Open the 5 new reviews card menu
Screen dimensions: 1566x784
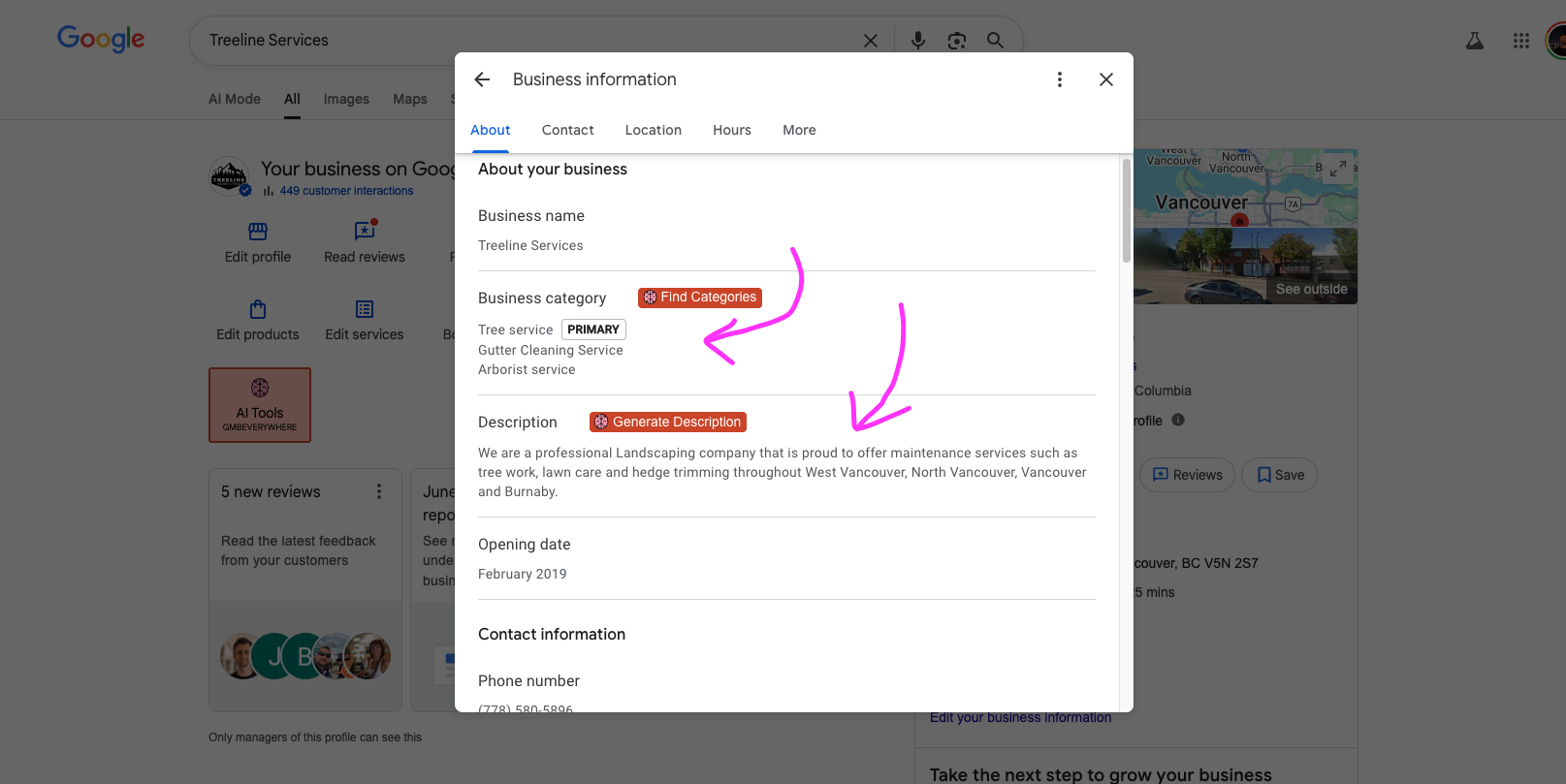379,491
